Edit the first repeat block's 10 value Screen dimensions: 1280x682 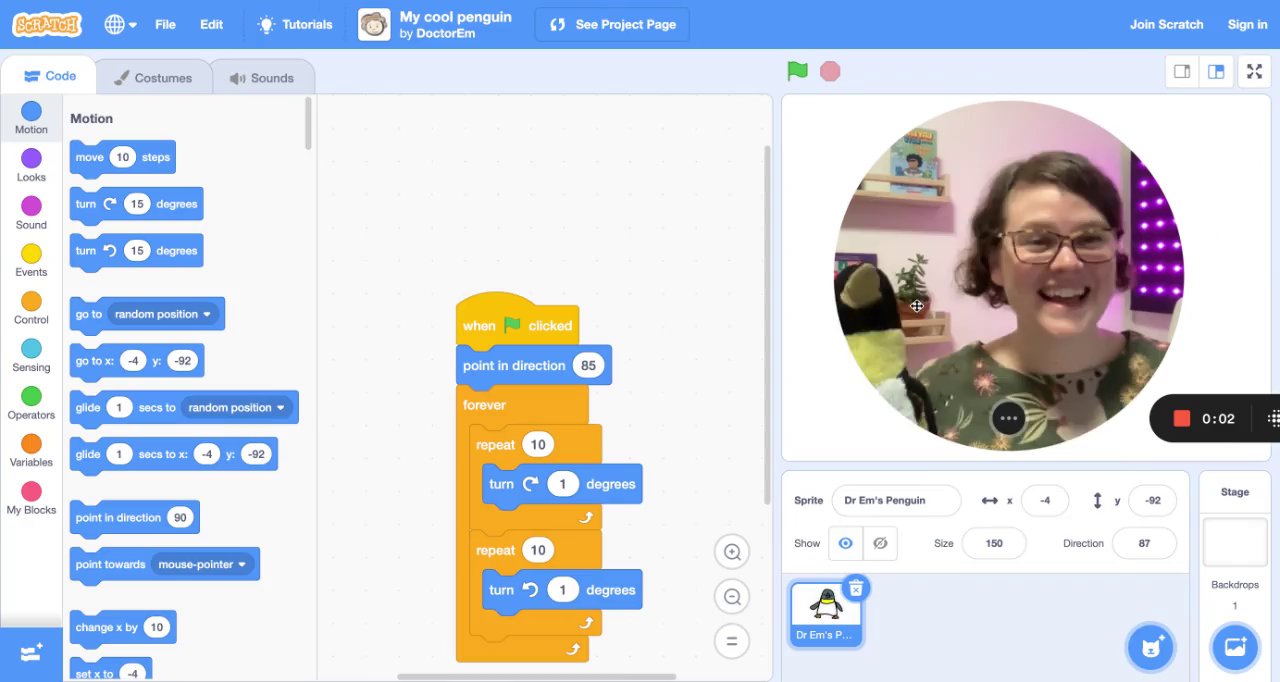pyautogui.click(x=538, y=445)
